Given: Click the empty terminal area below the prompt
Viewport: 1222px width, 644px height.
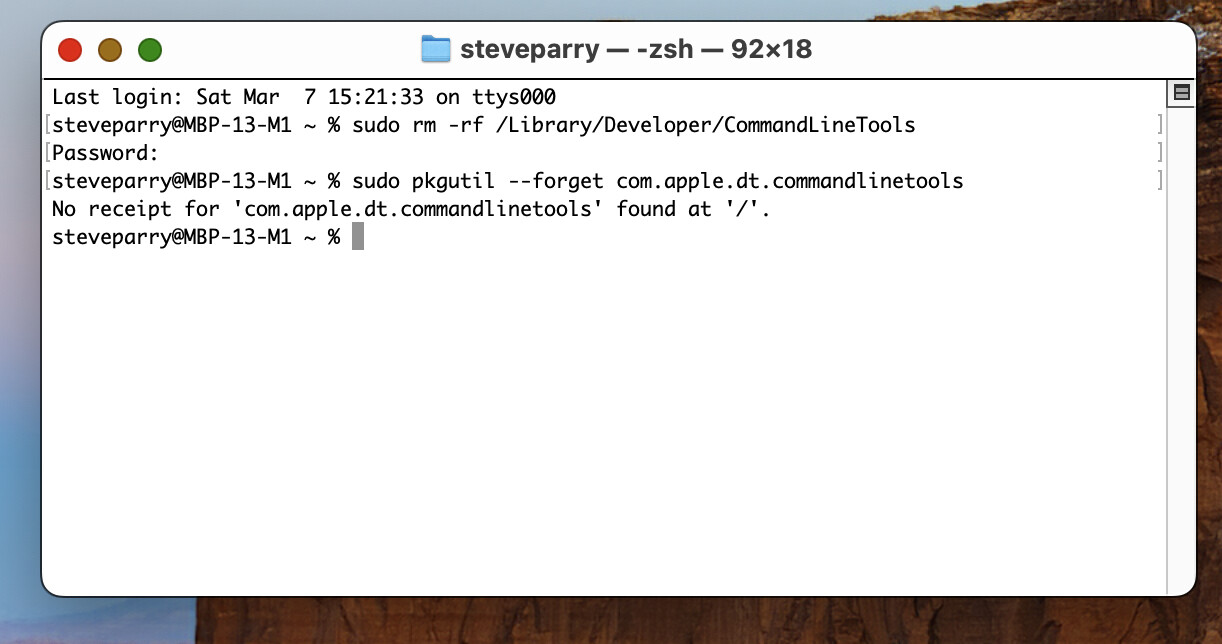Looking at the screenshot, I should pos(600,420).
